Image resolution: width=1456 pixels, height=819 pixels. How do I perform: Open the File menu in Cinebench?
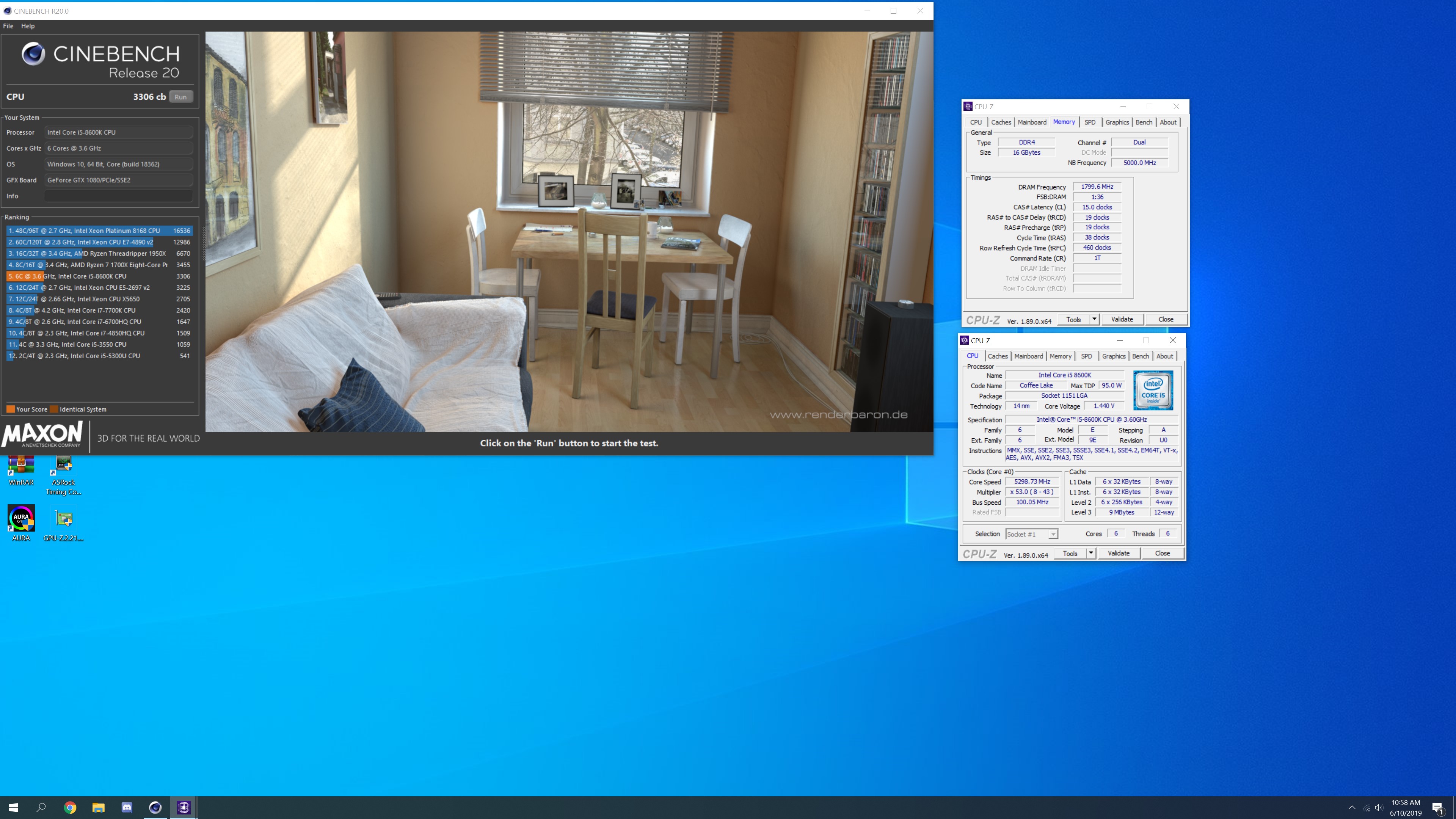(x=8, y=26)
